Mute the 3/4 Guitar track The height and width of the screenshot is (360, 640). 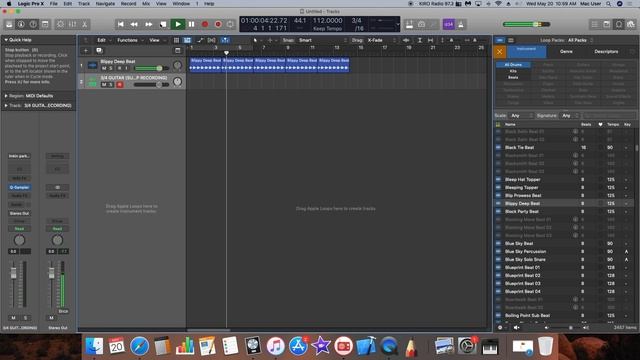104,84
